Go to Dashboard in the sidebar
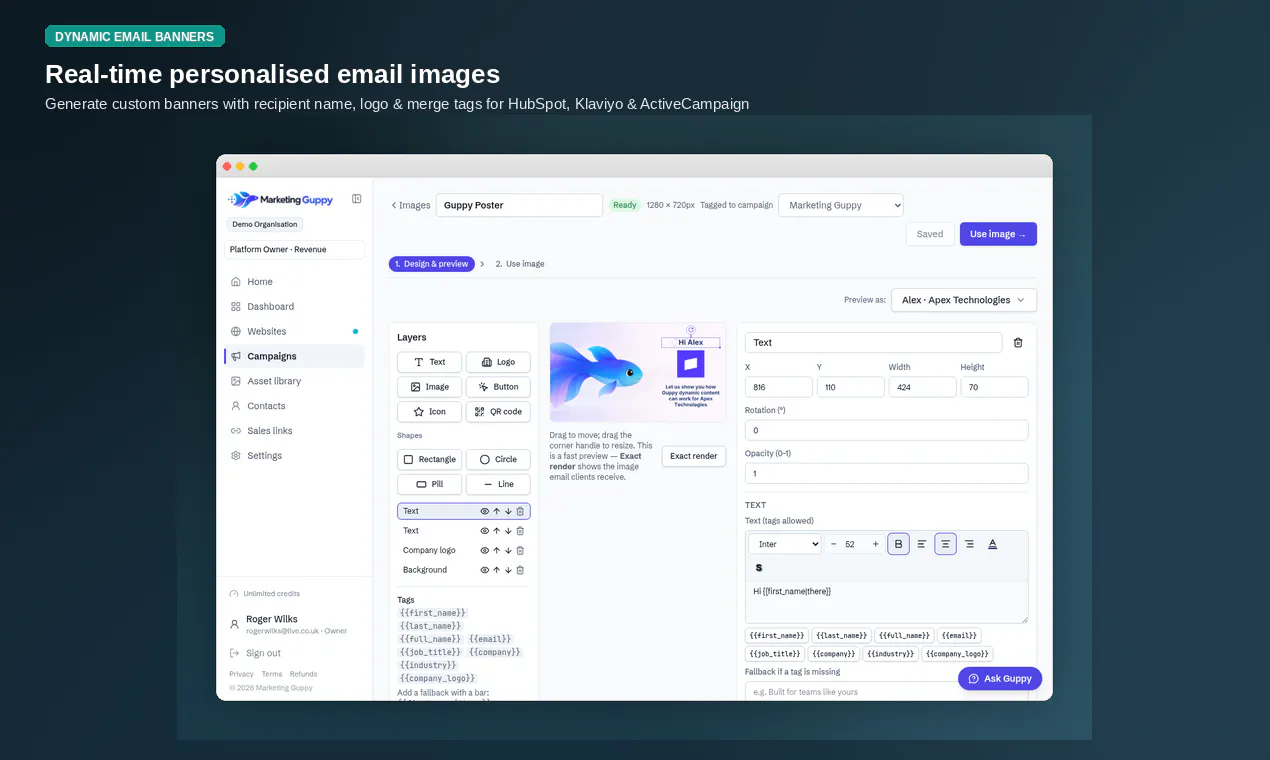Image resolution: width=1270 pixels, height=760 pixels. (x=294, y=307)
